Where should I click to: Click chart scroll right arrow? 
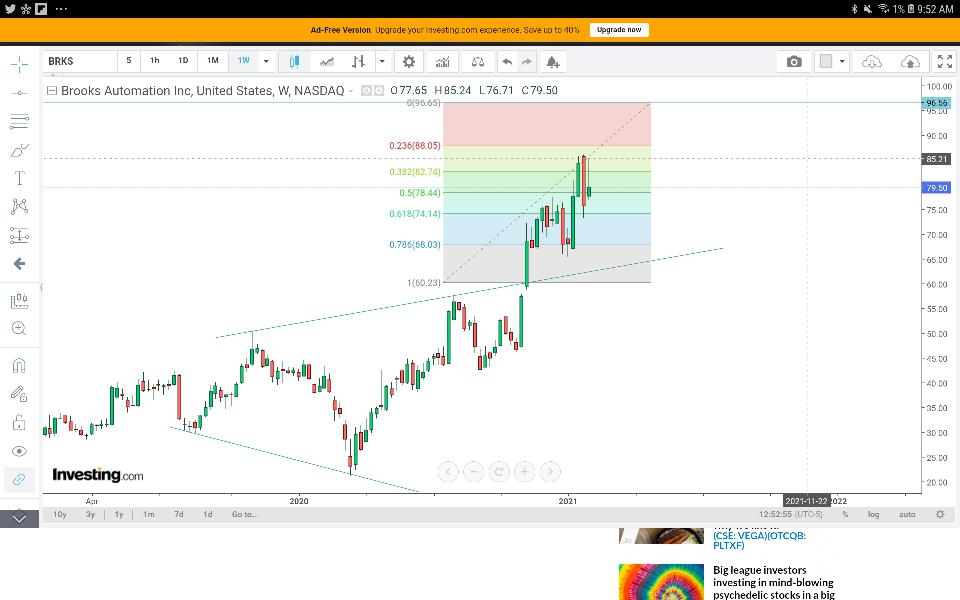(550, 471)
